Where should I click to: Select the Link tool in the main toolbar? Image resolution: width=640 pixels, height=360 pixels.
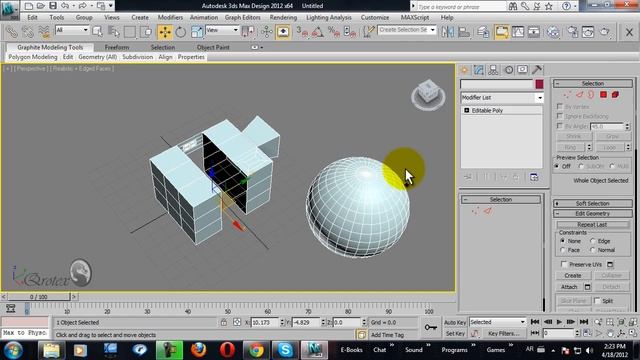click(11, 32)
